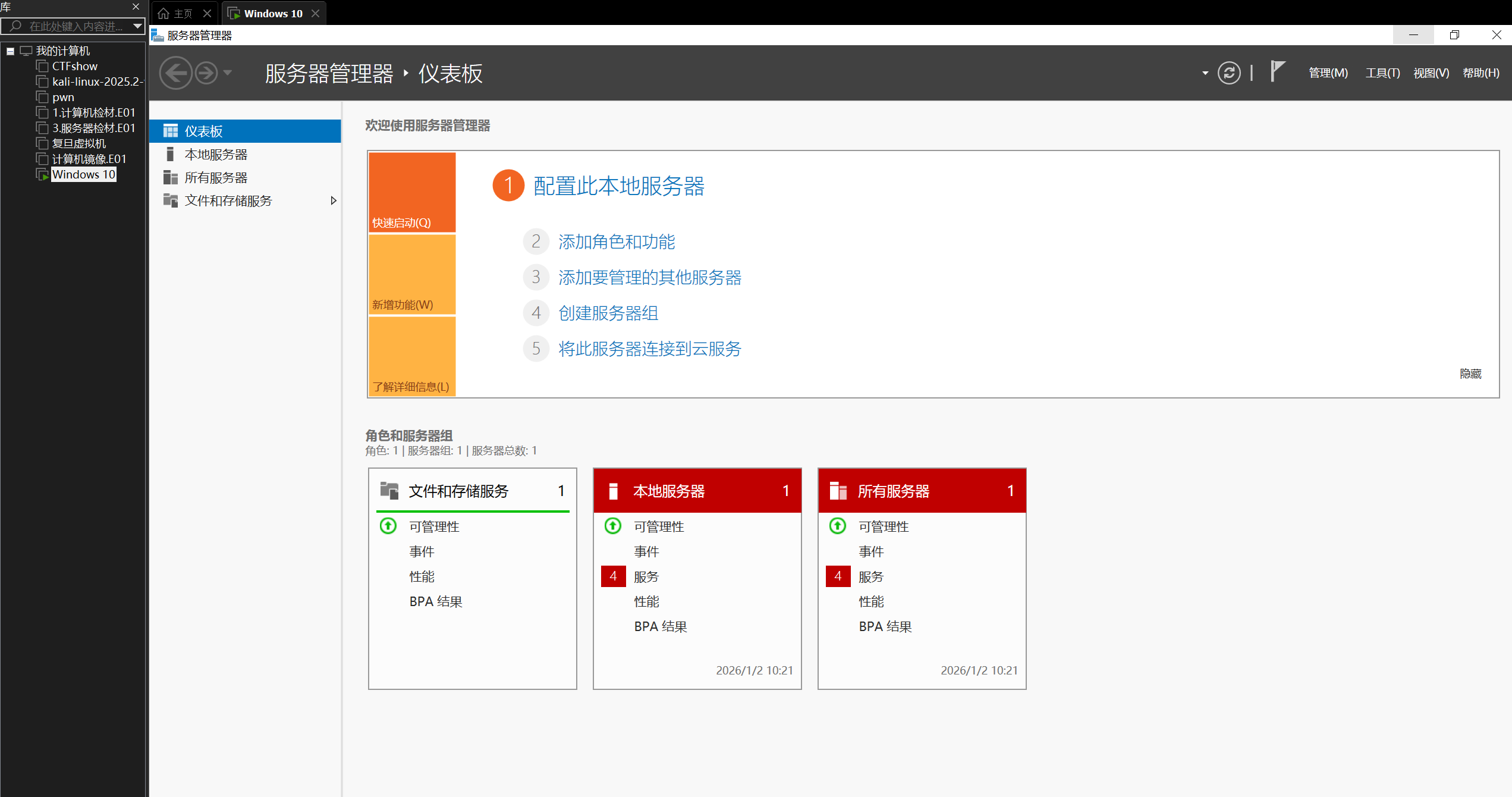
Task: Expand 文件和存储服务 sidebar submenu arrow
Action: [334, 201]
